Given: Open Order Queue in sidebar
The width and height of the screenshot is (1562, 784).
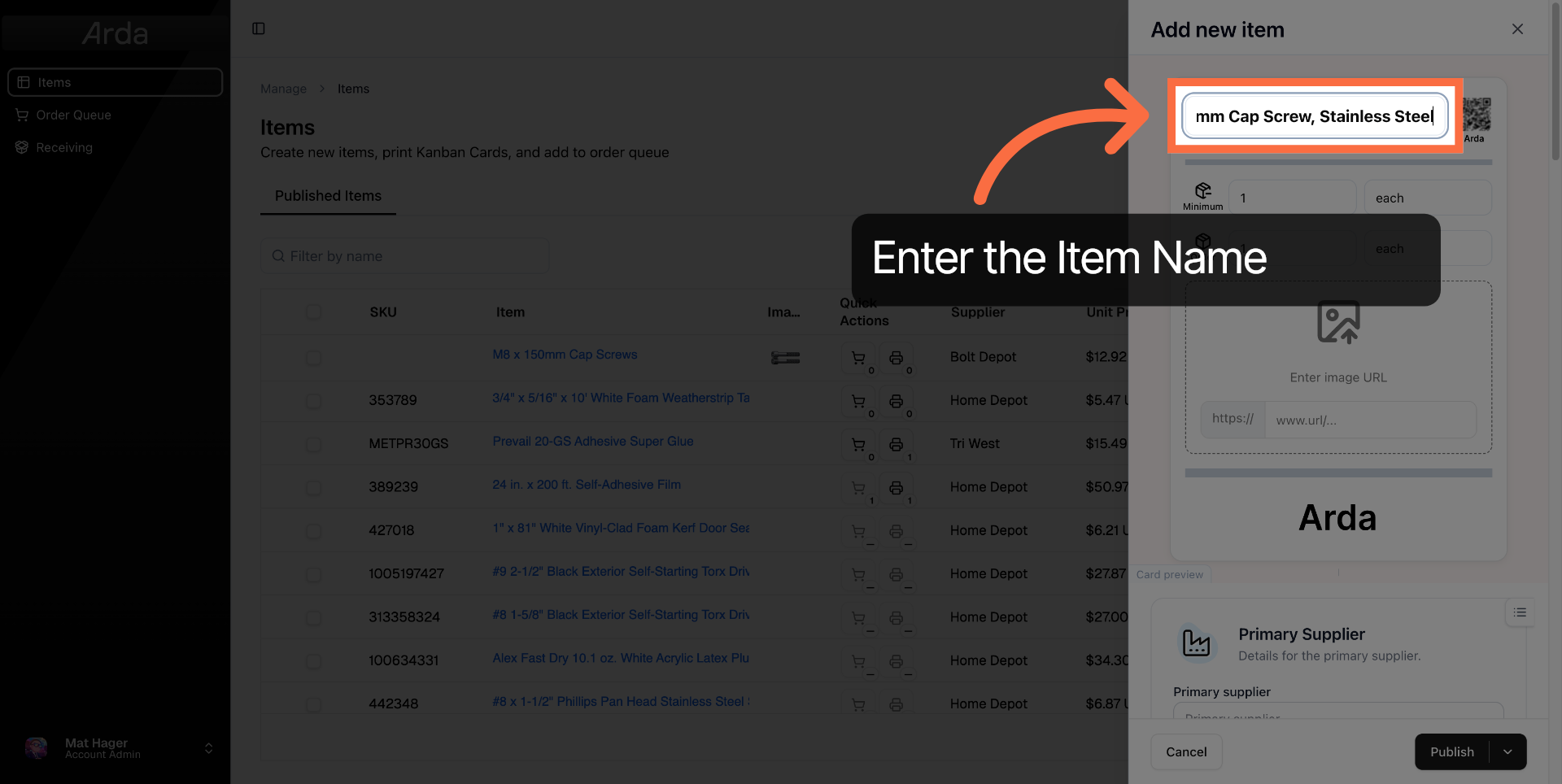Looking at the screenshot, I should pos(73,115).
